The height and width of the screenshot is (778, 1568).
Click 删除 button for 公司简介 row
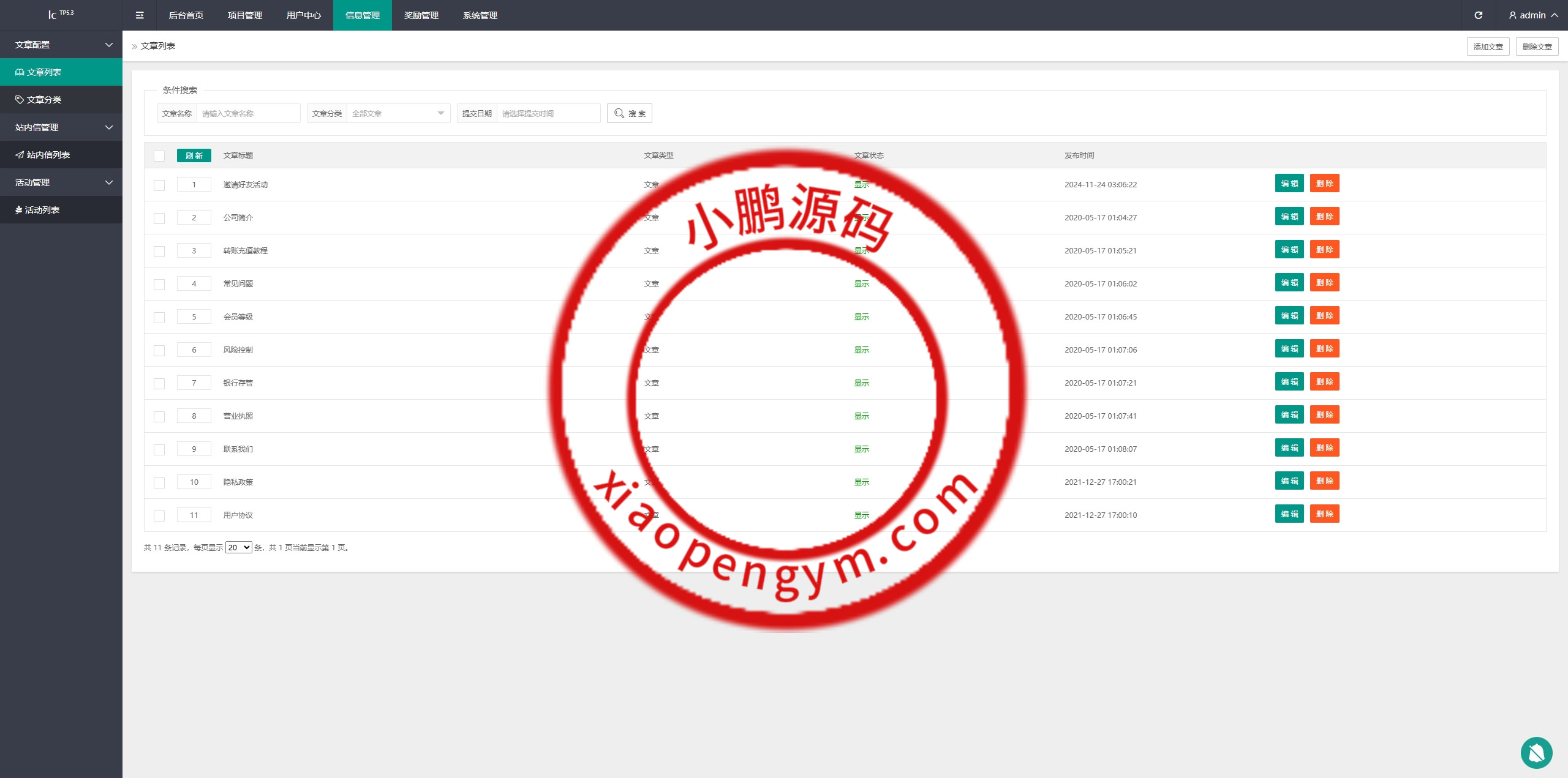click(x=1324, y=217)
